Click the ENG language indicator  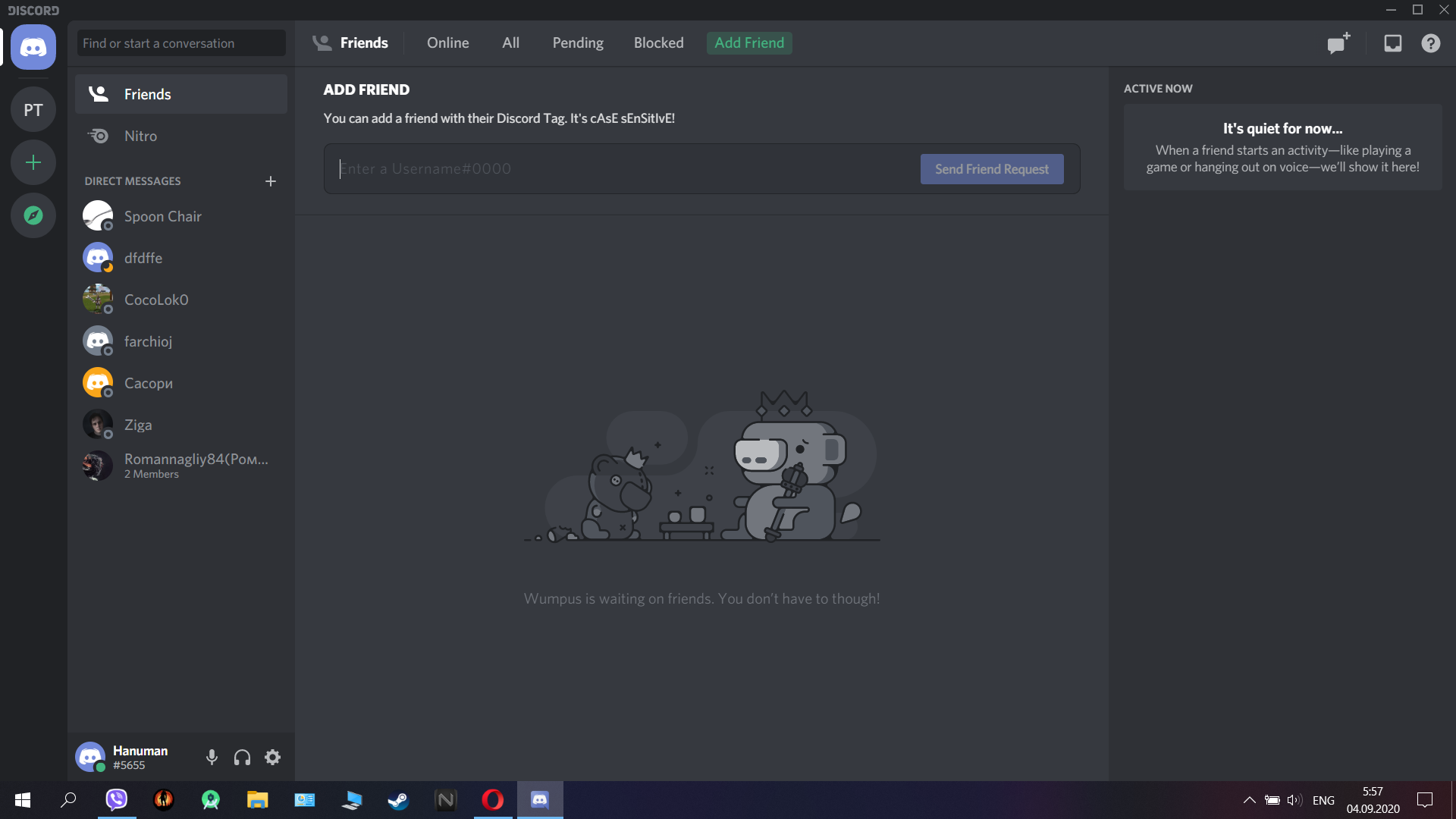point(1323,800)
